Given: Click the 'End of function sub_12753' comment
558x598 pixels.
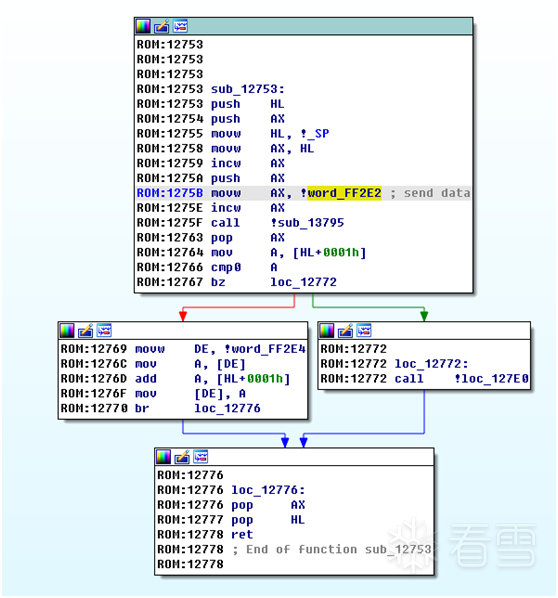Looking at the screenshot, I should click(332, 550).
